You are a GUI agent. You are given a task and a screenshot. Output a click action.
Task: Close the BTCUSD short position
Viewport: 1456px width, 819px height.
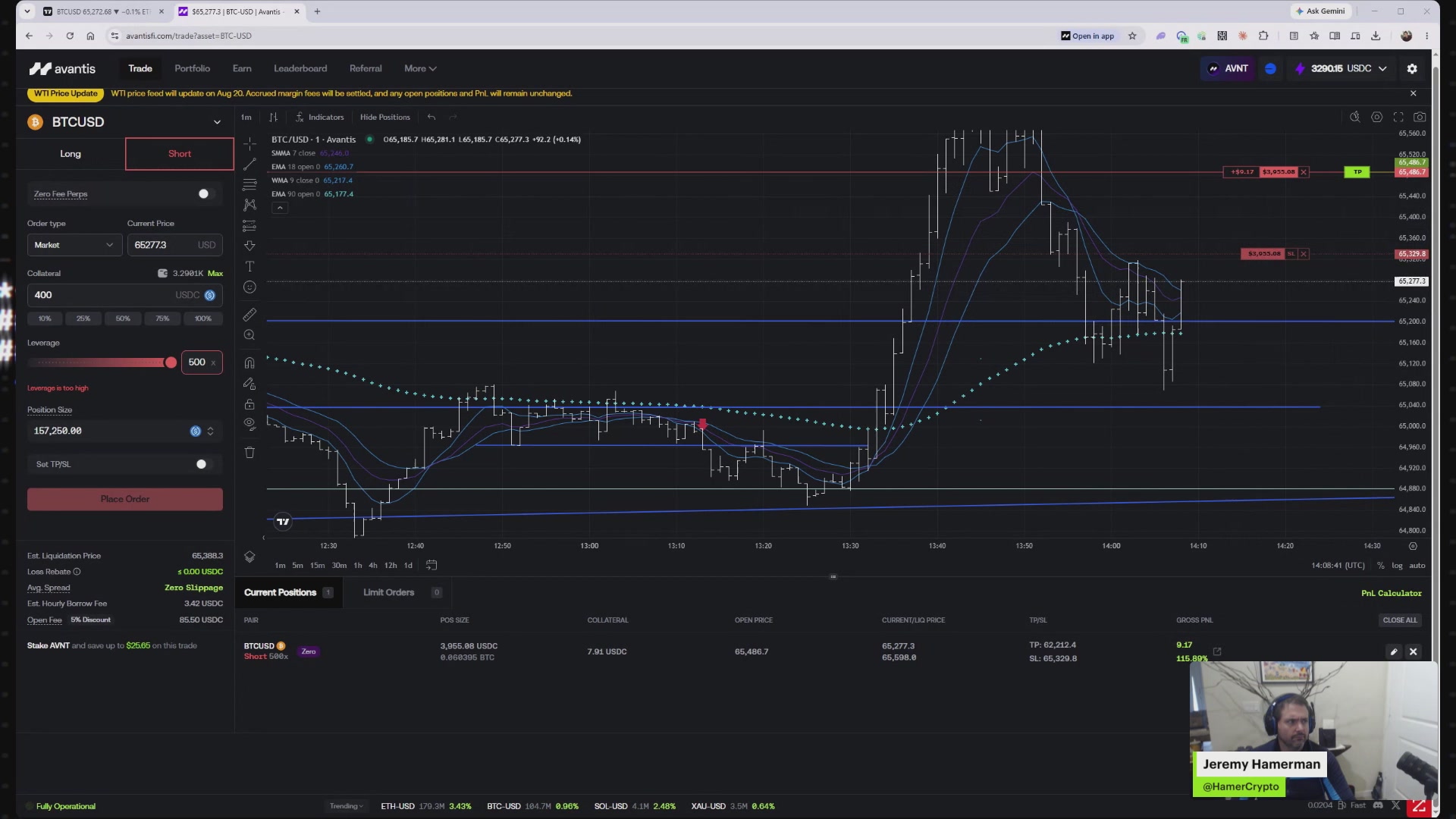[1414, 651]
